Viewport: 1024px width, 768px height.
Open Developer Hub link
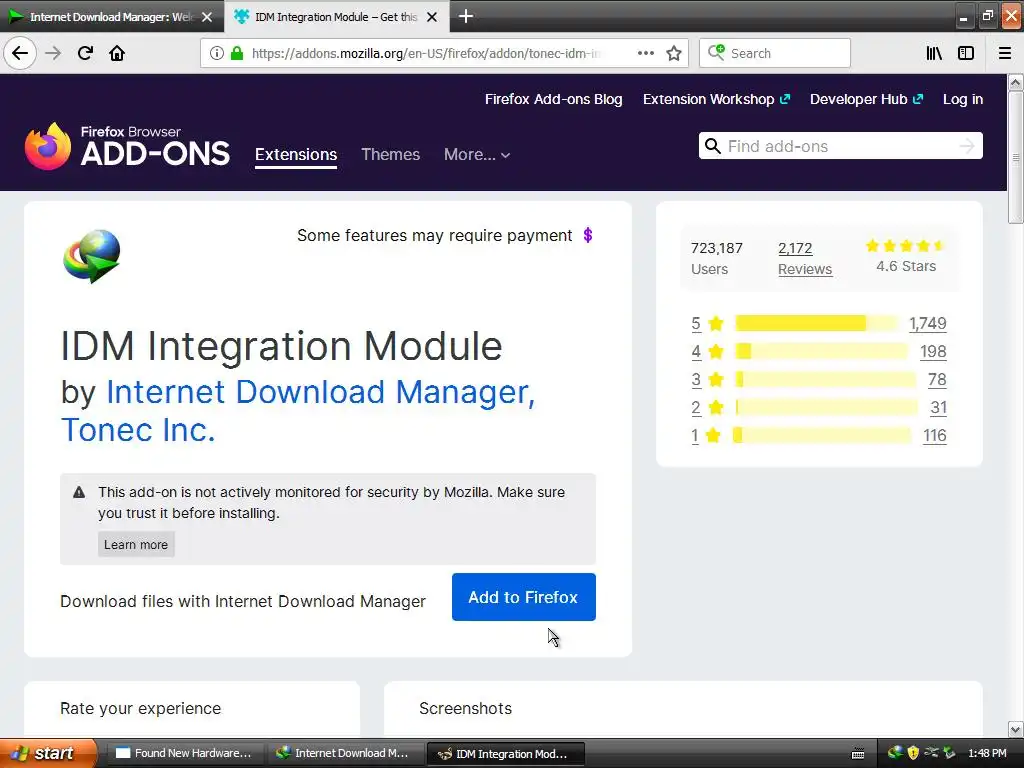[866, 99]
